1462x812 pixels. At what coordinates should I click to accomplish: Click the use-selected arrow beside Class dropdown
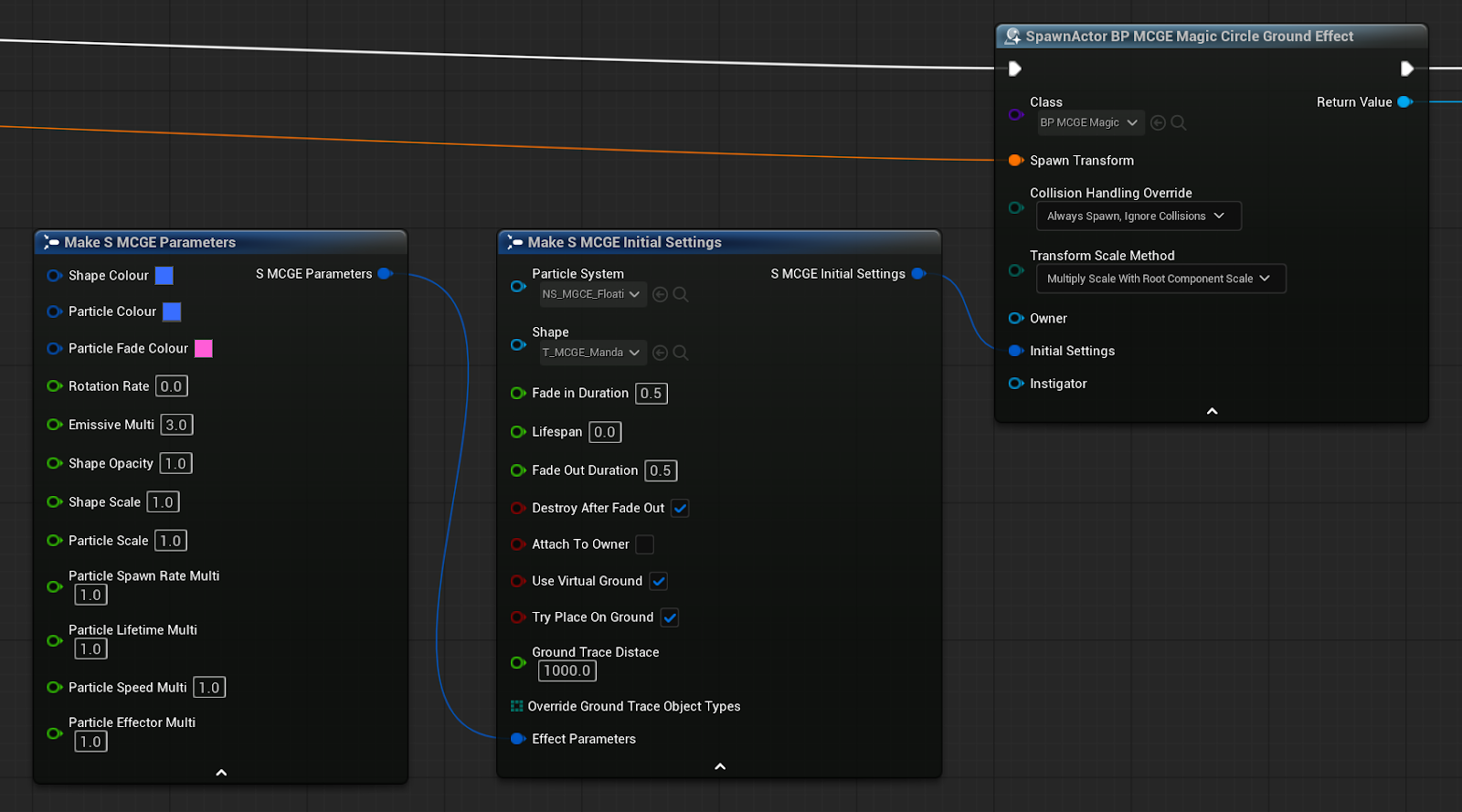click(1158, 122)
